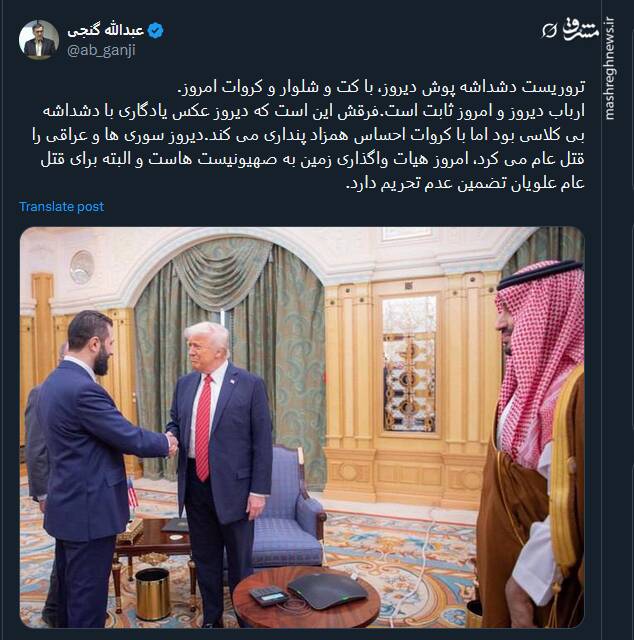Click the handshake in the photo
This screenshot has height=640, width=634.
tap(172, 442)
